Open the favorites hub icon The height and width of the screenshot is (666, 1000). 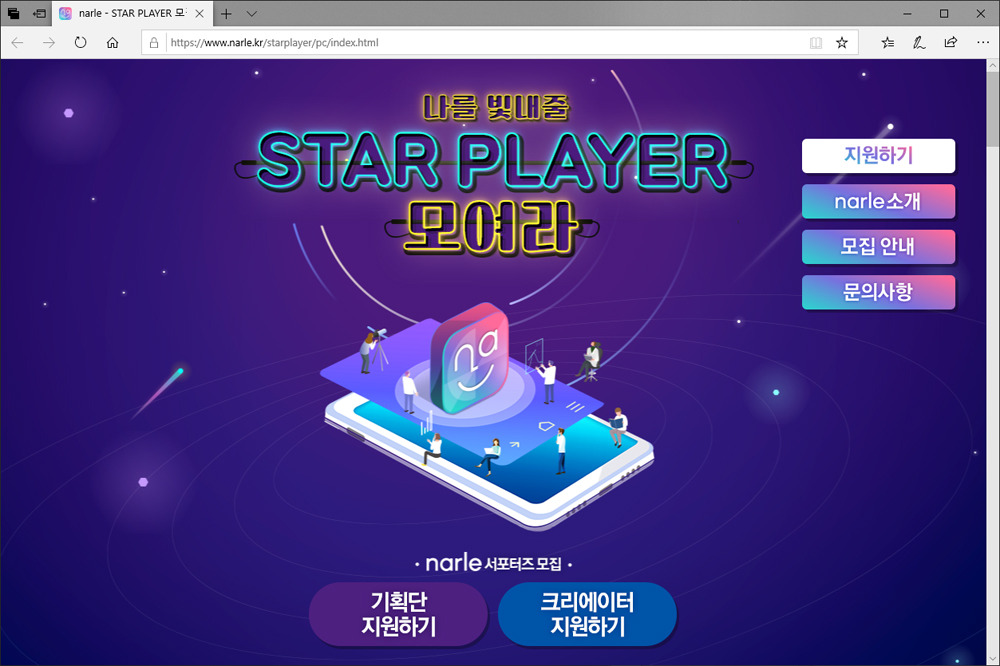coord(887,43)
